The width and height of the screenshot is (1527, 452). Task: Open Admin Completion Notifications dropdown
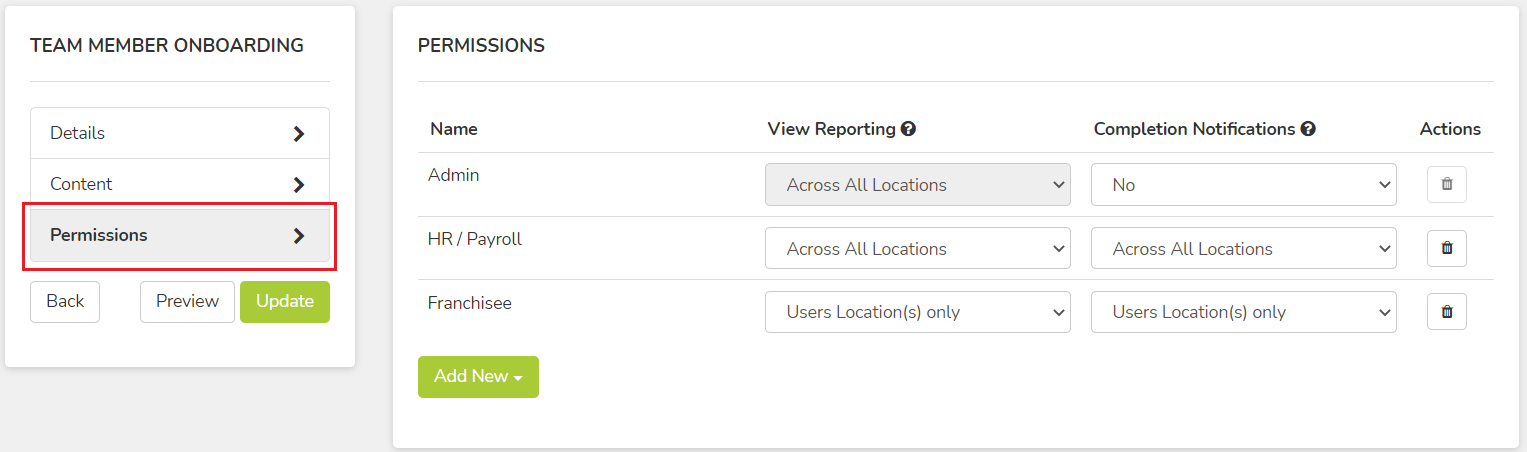pos(1243,185)
